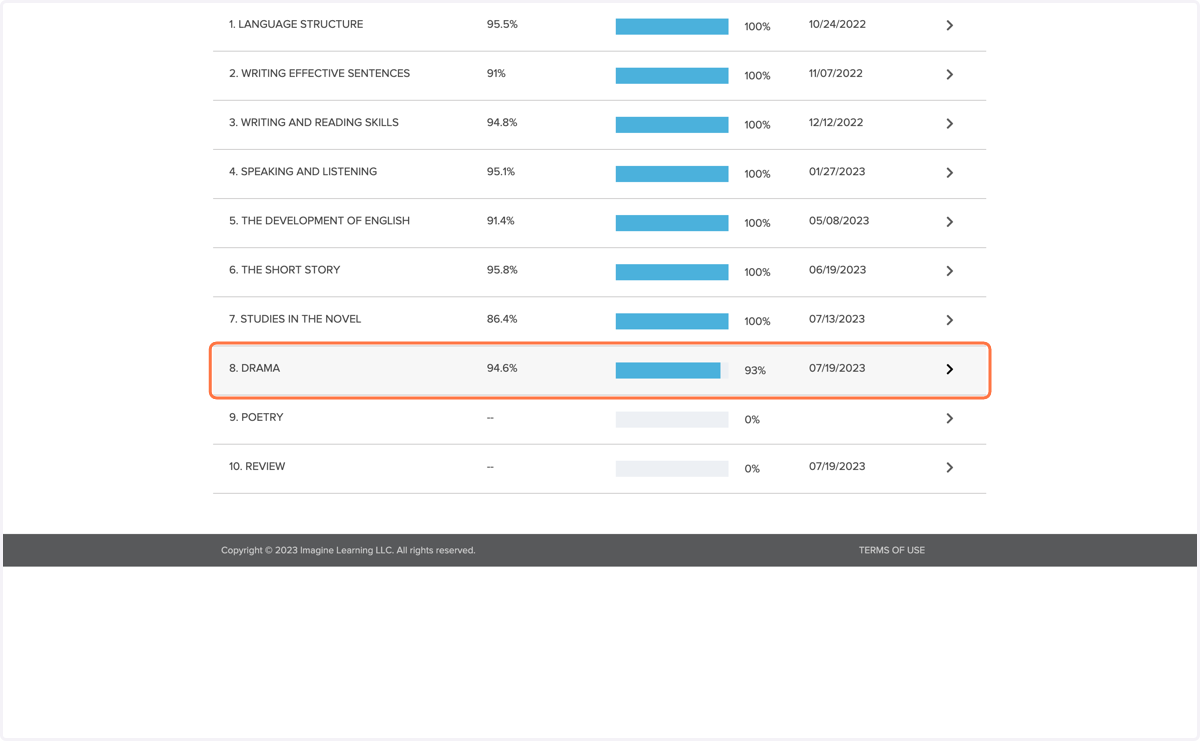The image size is (1200, 741).
Task: Click the 91.4% score value
Action: (501, 220)
